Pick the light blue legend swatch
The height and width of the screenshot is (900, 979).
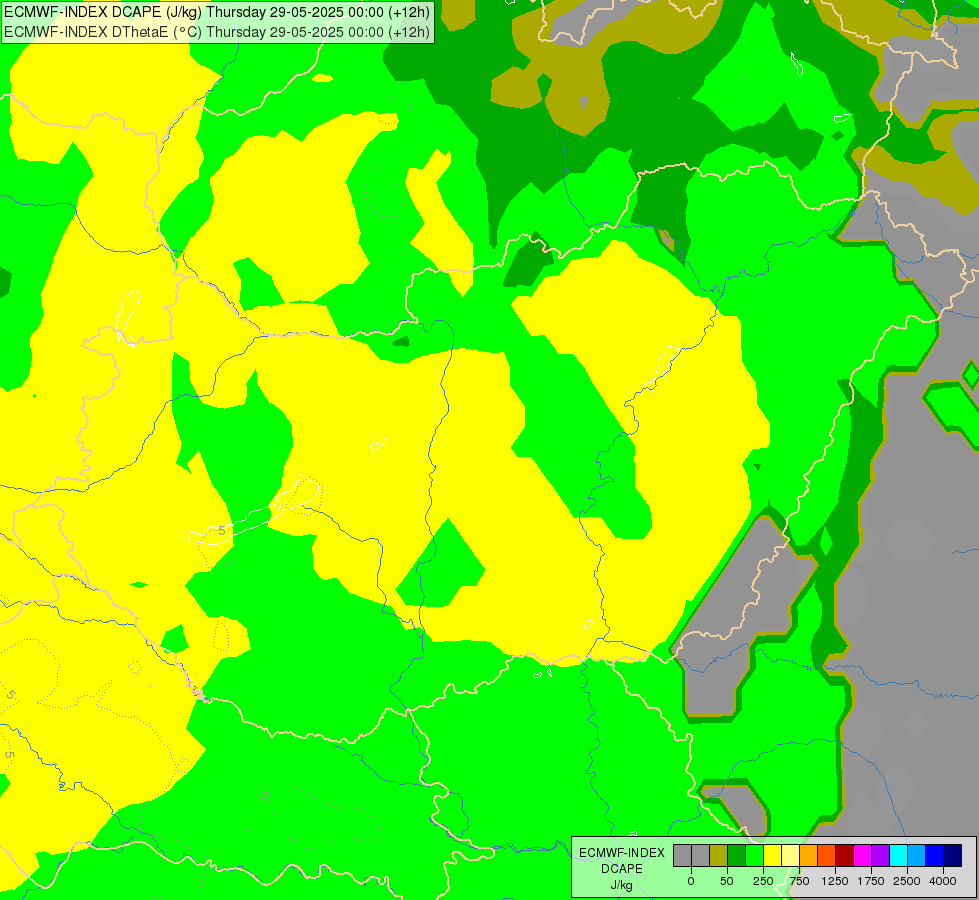coord(917,855)
